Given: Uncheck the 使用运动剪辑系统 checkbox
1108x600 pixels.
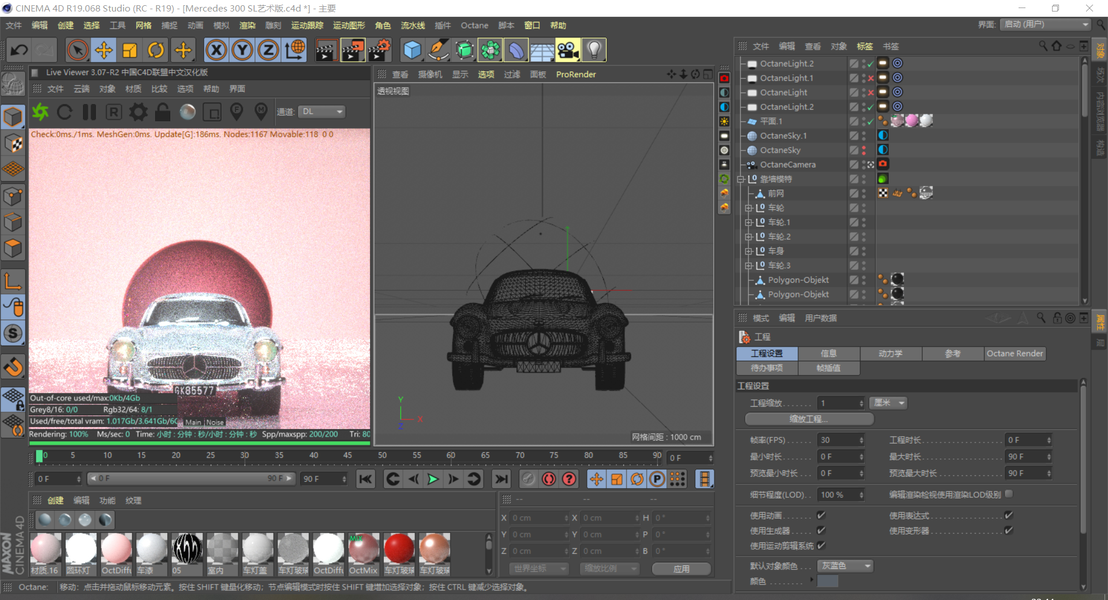Looking at the screenshot, I should (x=820, y=545).
